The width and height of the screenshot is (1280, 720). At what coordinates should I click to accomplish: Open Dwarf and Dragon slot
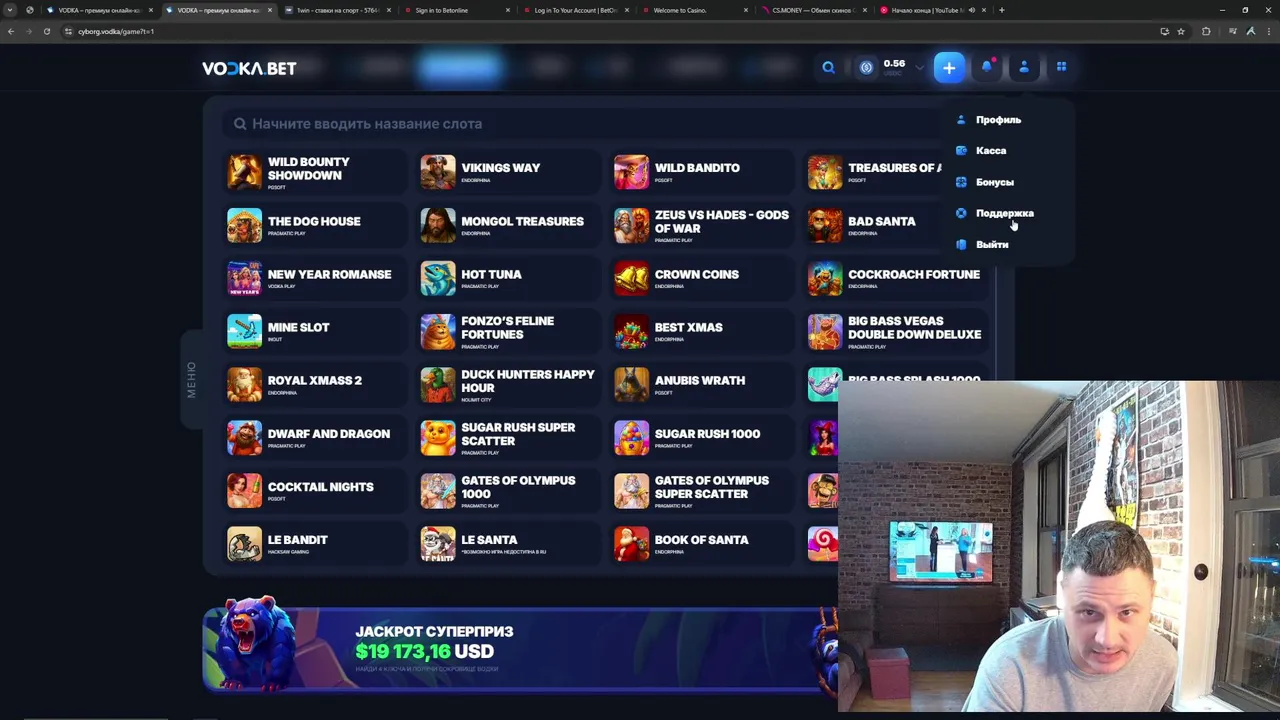coord(314,437)
